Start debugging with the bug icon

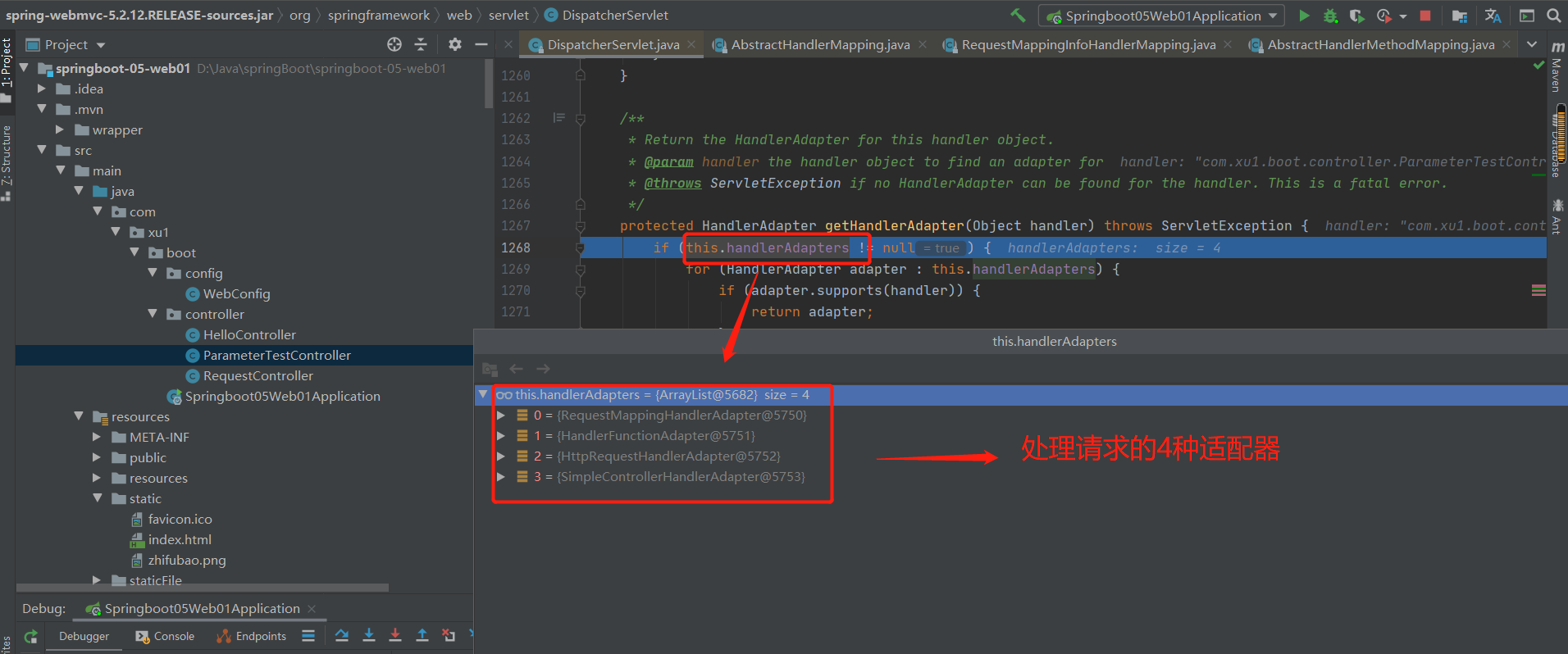1330,15
